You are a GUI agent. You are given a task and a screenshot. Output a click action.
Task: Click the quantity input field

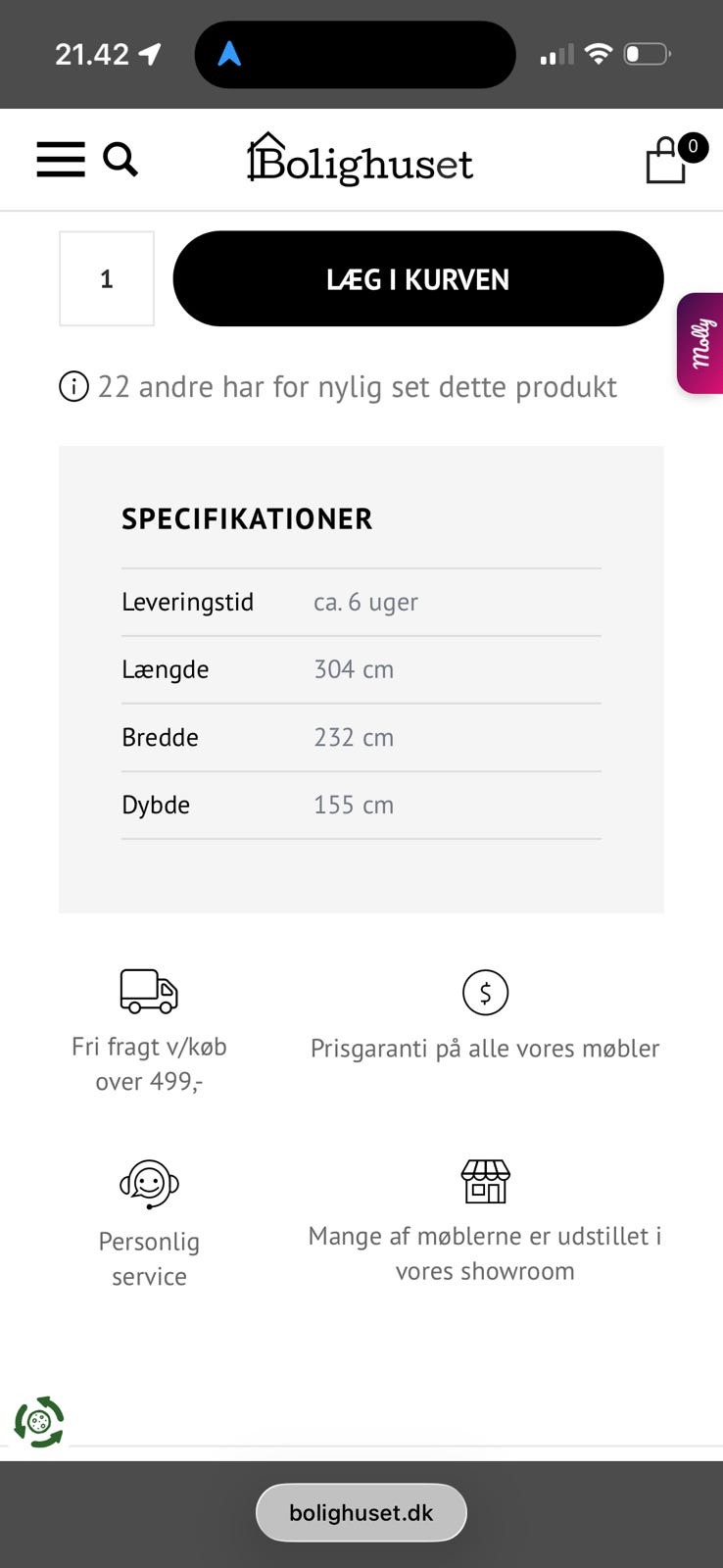click(107, 278)
